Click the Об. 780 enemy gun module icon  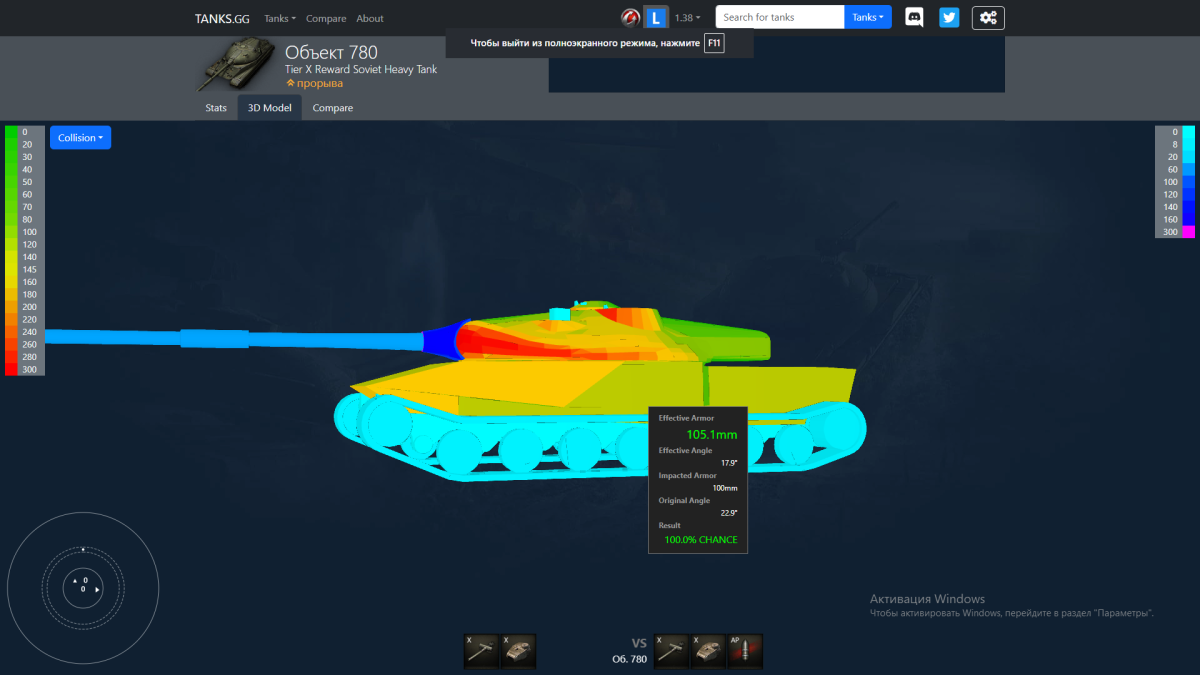tap(673, 650)
